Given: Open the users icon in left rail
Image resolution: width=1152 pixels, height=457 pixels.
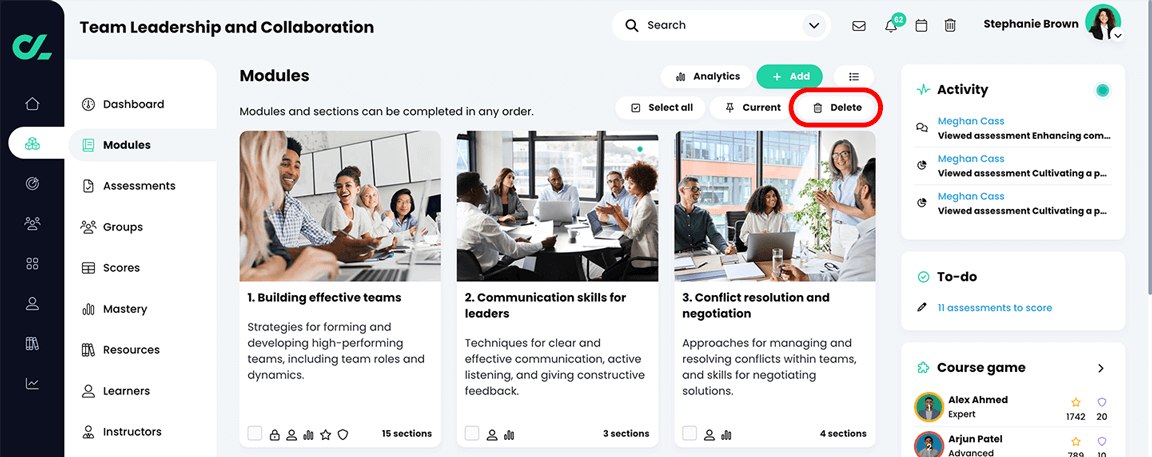Looking at the screenshot, I should coord(32,223).
